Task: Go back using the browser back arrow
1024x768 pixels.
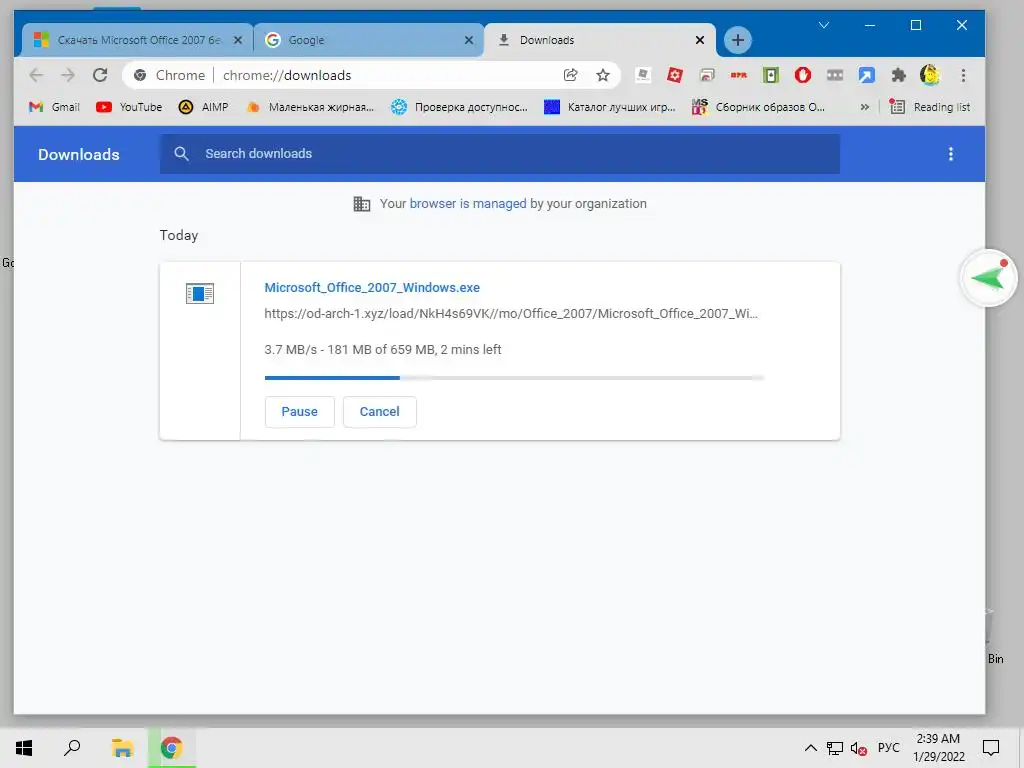Action: [37, 75]
